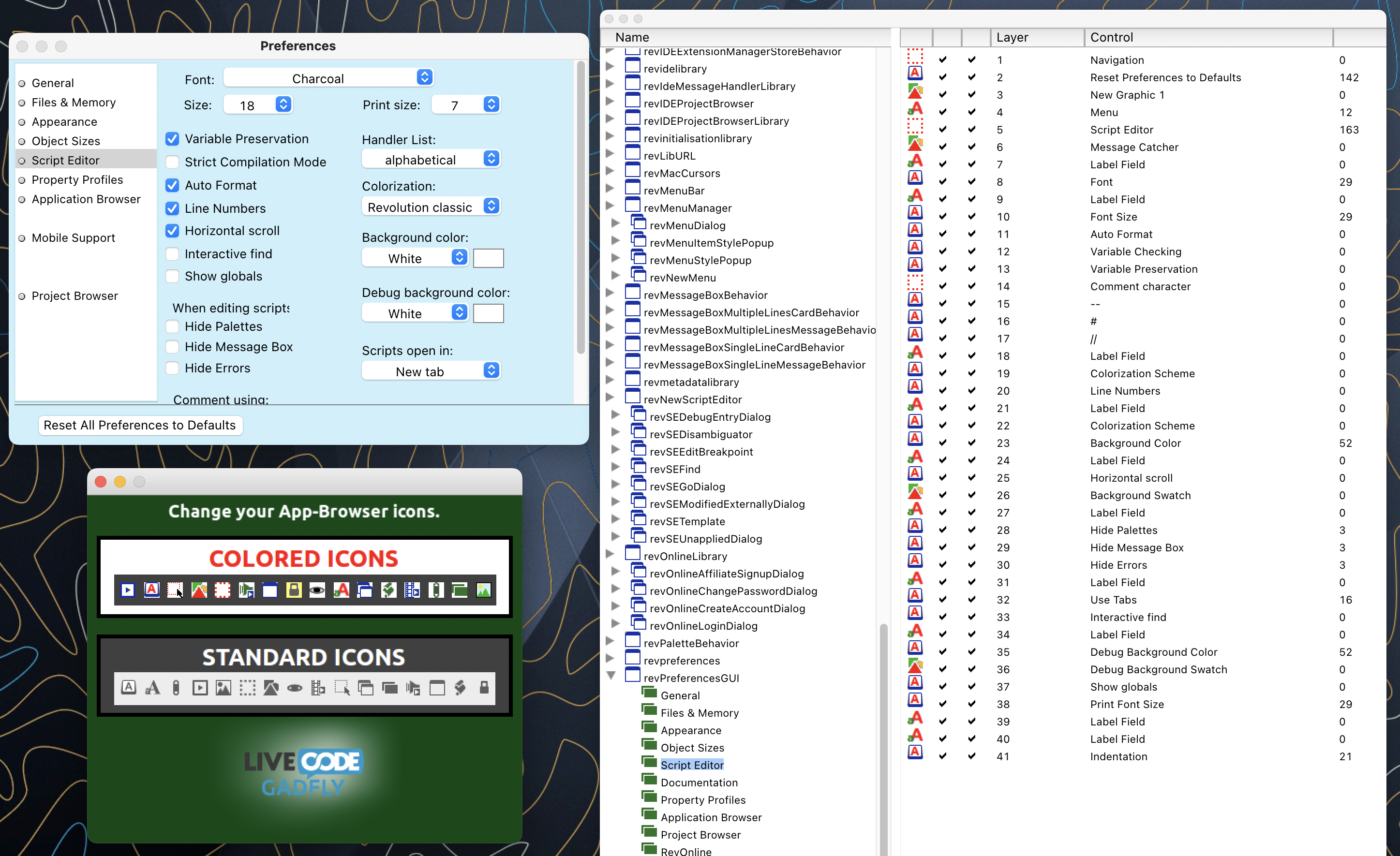Click Reset All Preferences to Defaults button
The height and width of the screenshot is (856, 1400).
[140, 425]
